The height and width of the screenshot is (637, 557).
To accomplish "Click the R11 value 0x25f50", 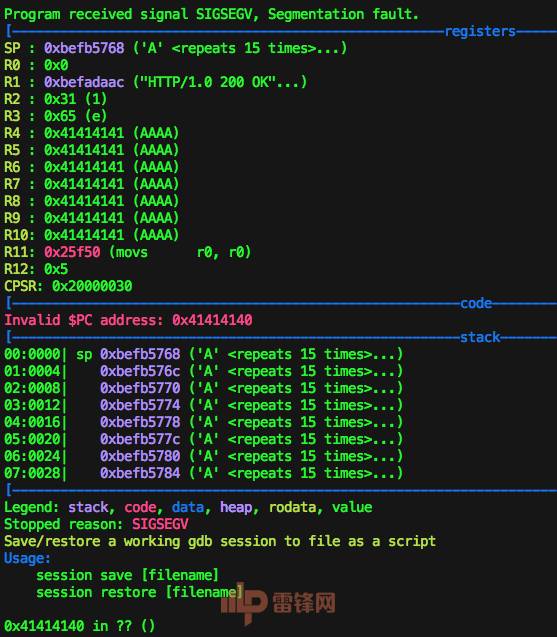I will [x=72, y=252].
